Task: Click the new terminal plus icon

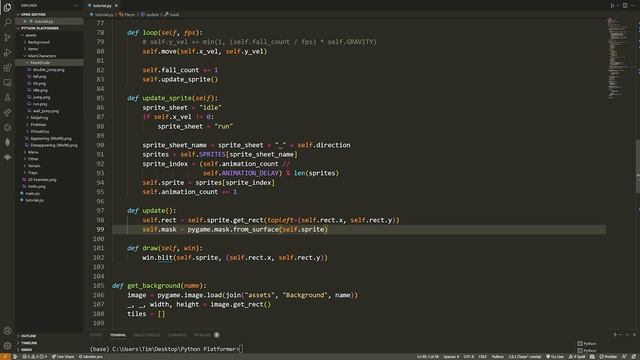Action: pos(615,335)
